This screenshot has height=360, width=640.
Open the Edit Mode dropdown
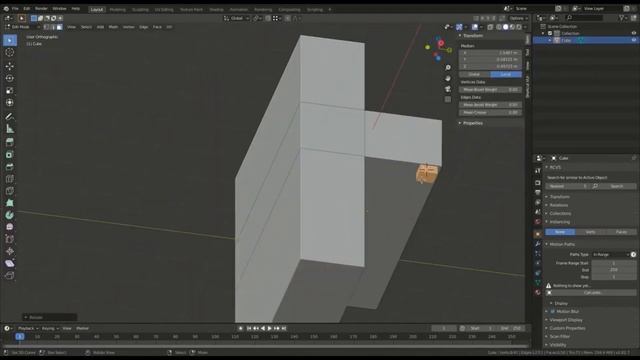(22, 27)
